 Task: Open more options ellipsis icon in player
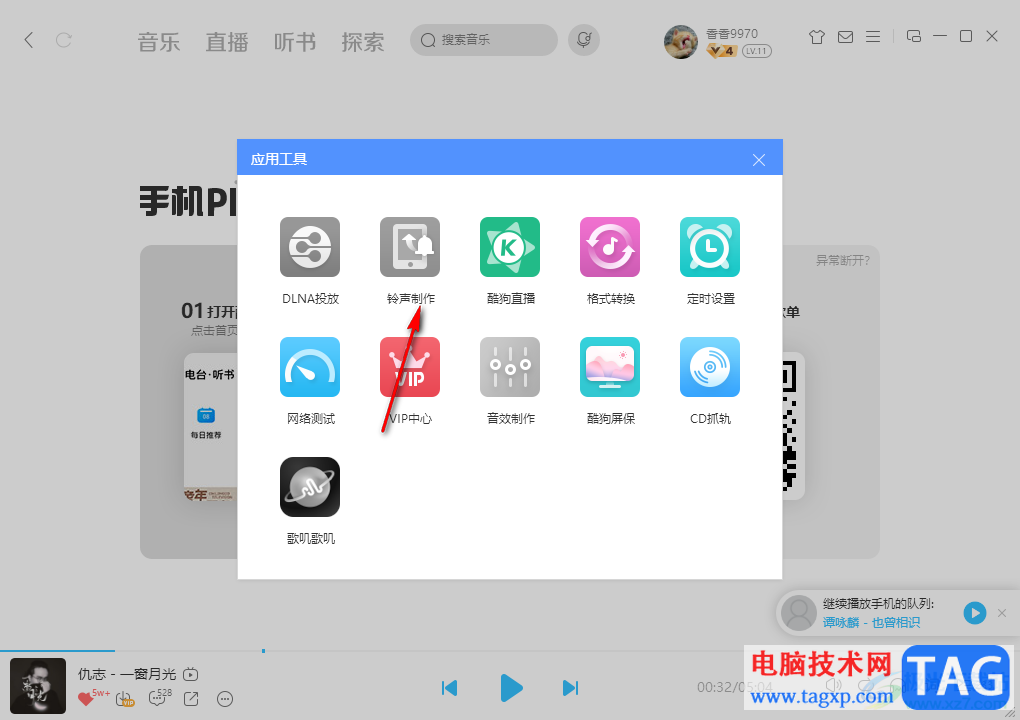click(224, 699)
